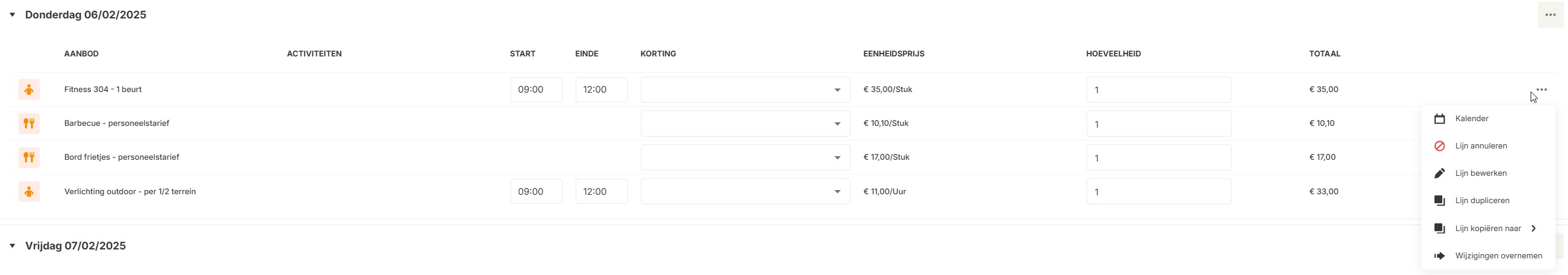The image size is (1568, 275).
Task: Click the Fitness 304 start time field
Action: (536, 90)
